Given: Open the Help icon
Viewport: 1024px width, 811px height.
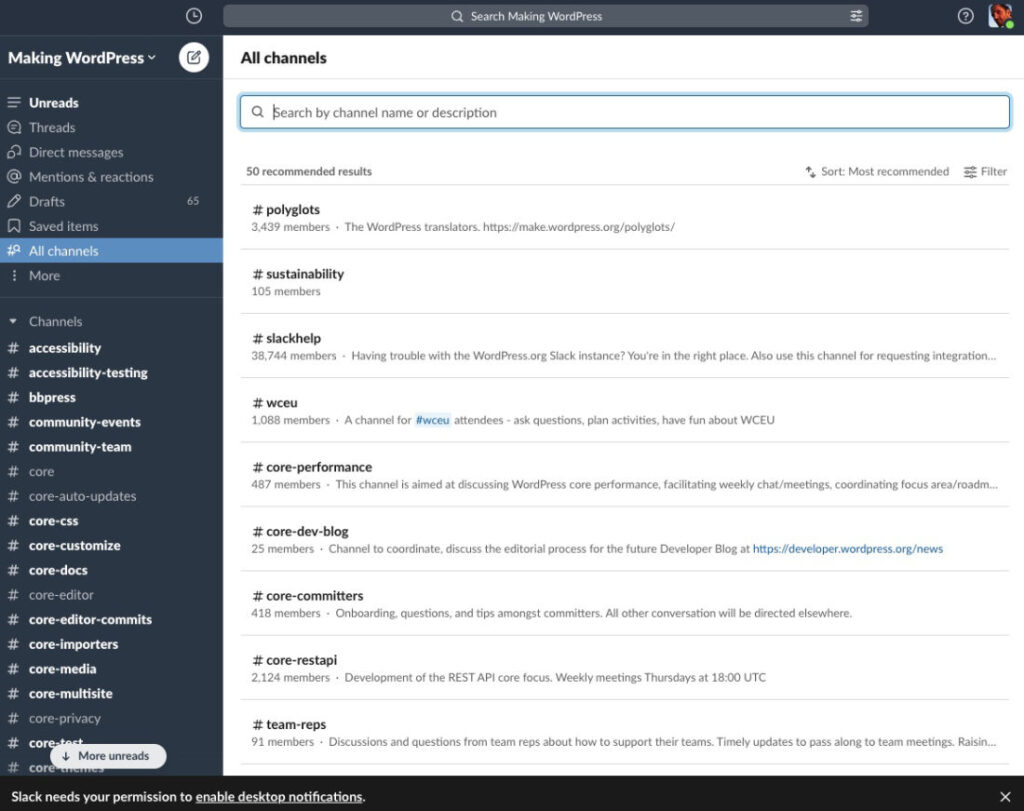Looking at the screenshot, I should tap(964, 16).
